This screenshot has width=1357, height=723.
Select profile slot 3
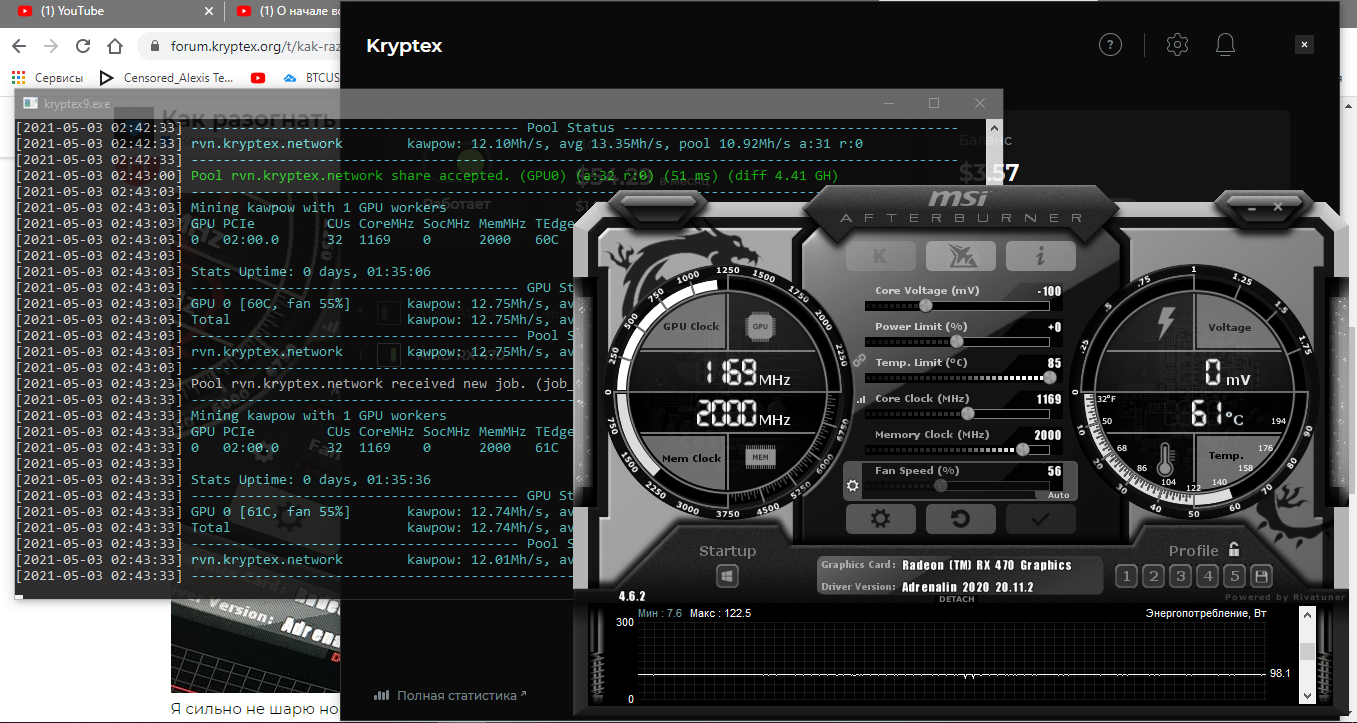tap(1180, 576)
